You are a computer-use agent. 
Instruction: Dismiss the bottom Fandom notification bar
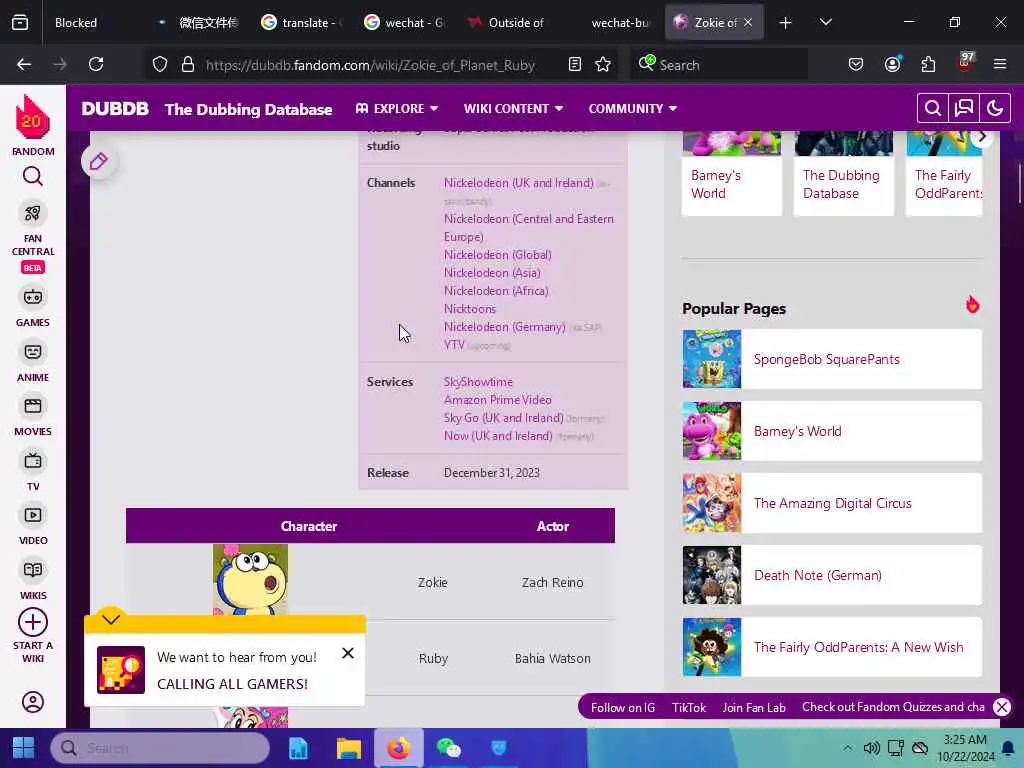[1002, 707]
